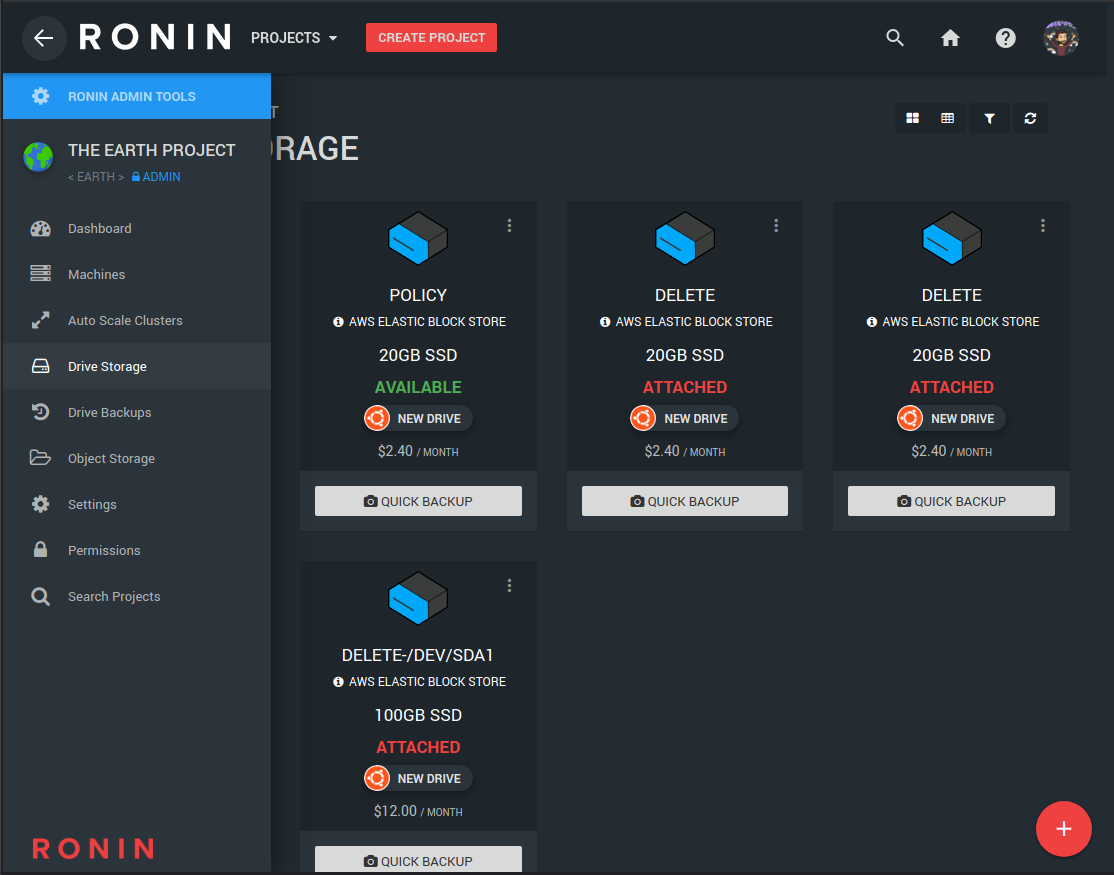Go to Drive Backups
This screenshot has height=875, width=1114.
tap(136, 413)
